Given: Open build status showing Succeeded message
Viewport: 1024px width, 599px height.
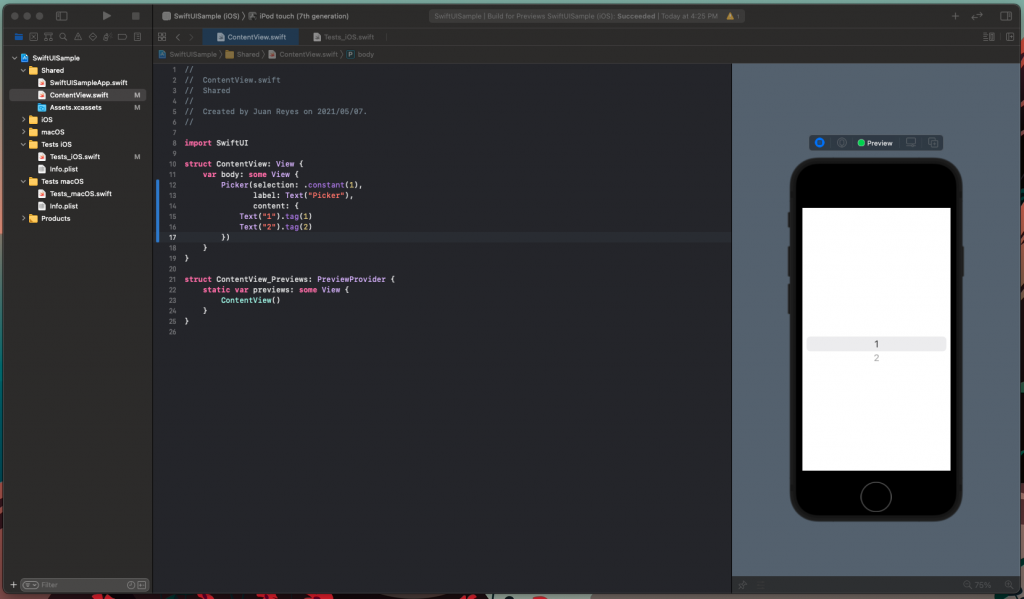Looking at the screenshot, I should pos(589,15).
